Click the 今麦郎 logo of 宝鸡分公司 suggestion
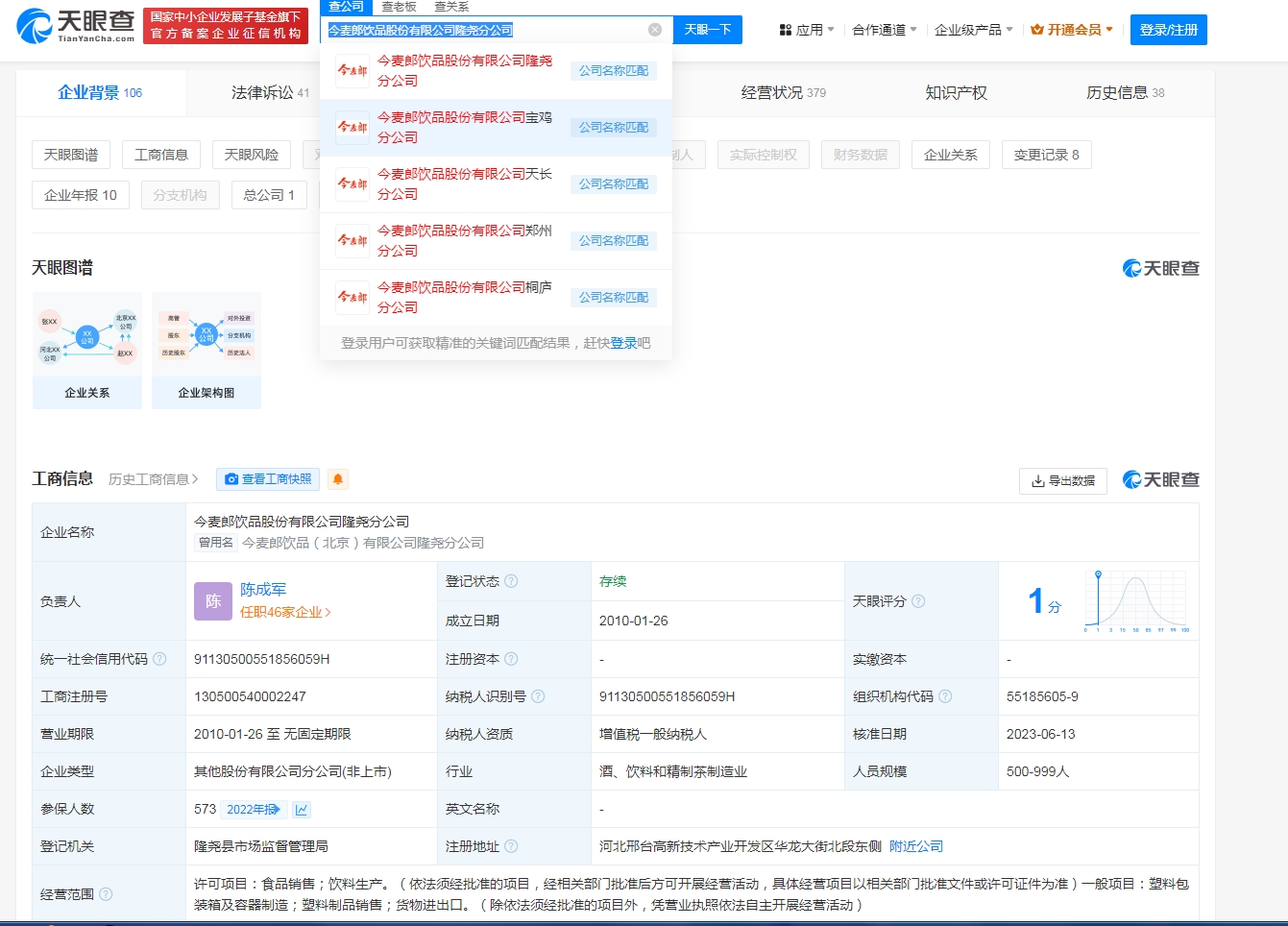 click(352, 128)
